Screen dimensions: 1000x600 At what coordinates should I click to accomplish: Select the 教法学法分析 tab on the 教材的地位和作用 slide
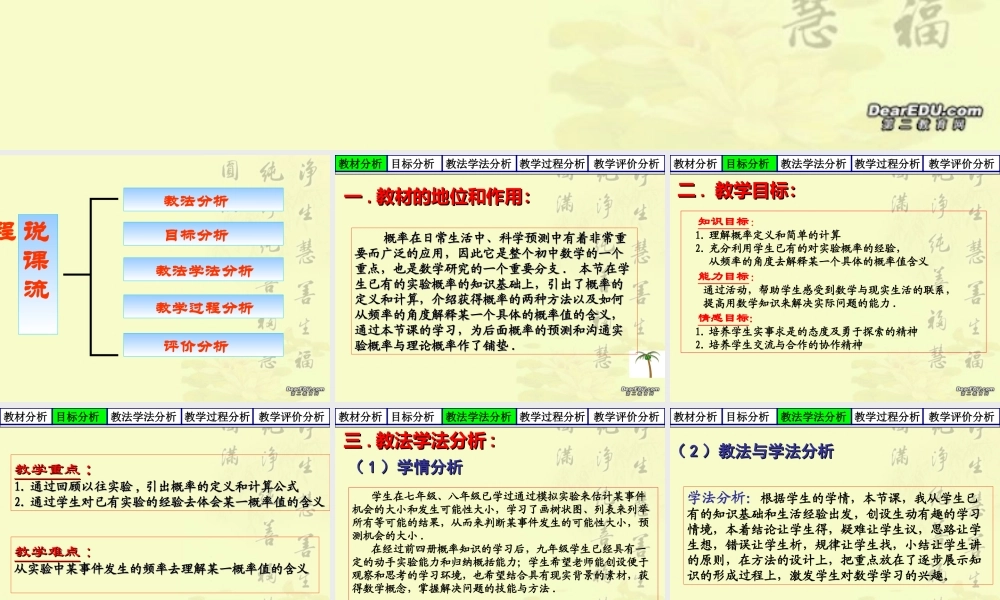point(478,164)
